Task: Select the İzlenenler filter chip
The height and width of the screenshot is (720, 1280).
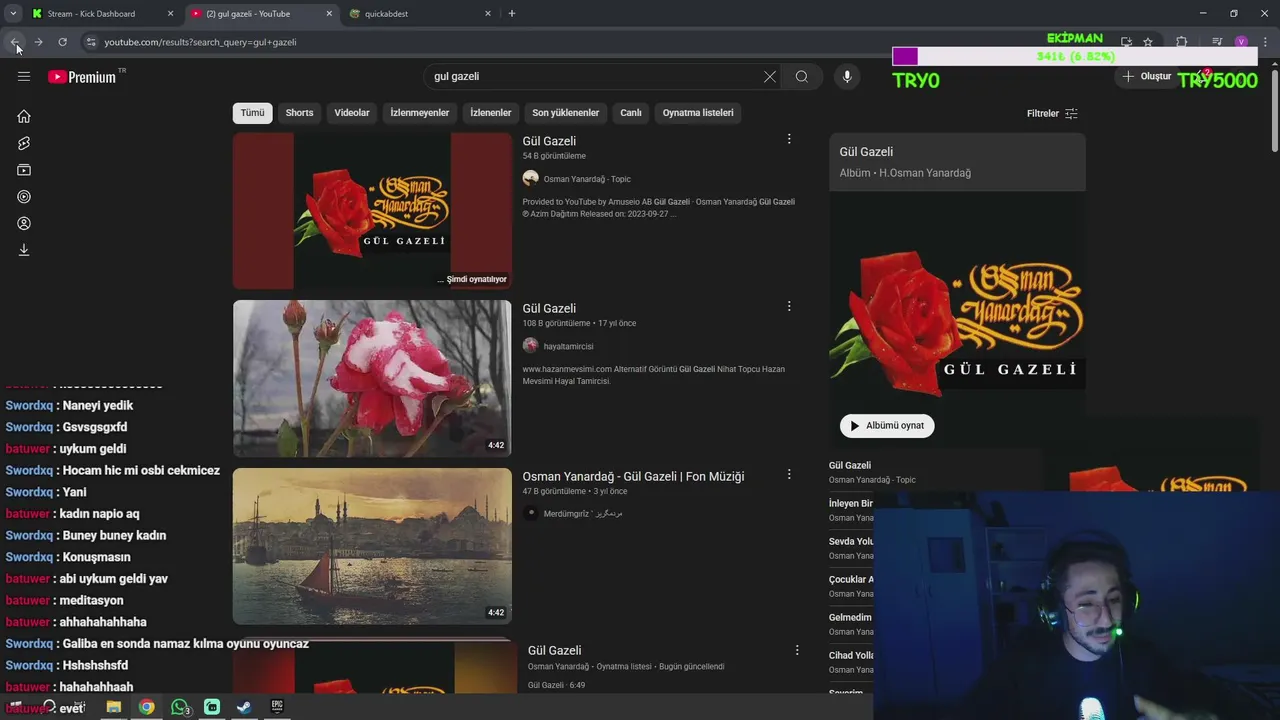Action: pyautogui.click(x=491, y=113)
